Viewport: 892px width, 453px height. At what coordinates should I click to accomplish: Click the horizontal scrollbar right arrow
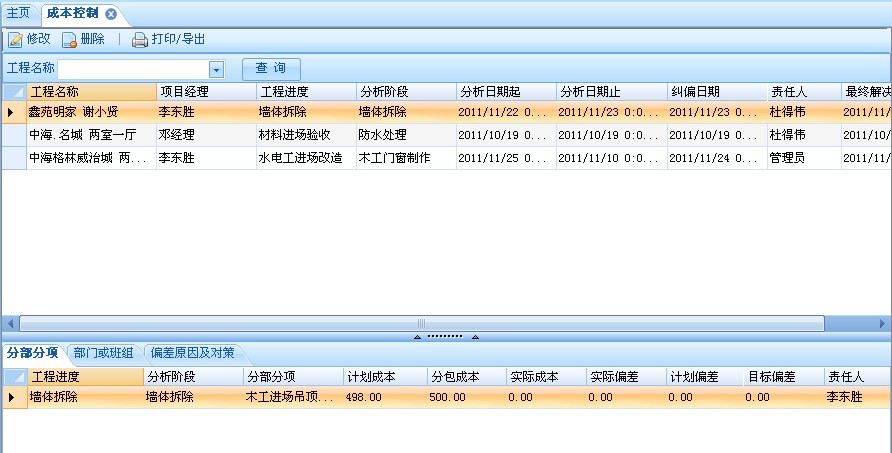click(882, 324)
